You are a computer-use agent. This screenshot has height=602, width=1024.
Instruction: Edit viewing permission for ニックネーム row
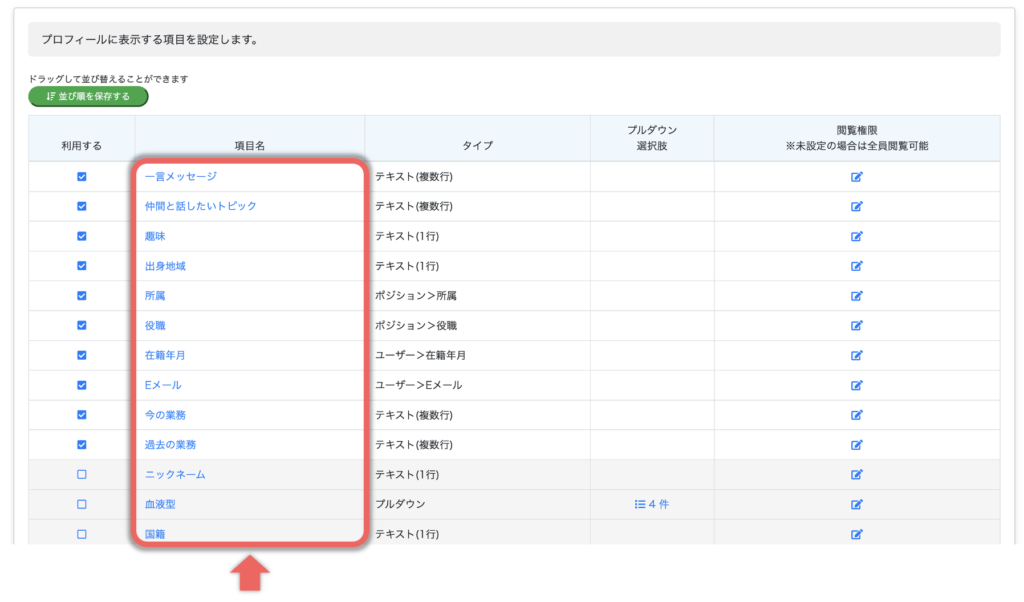click(x=856, y=475)
